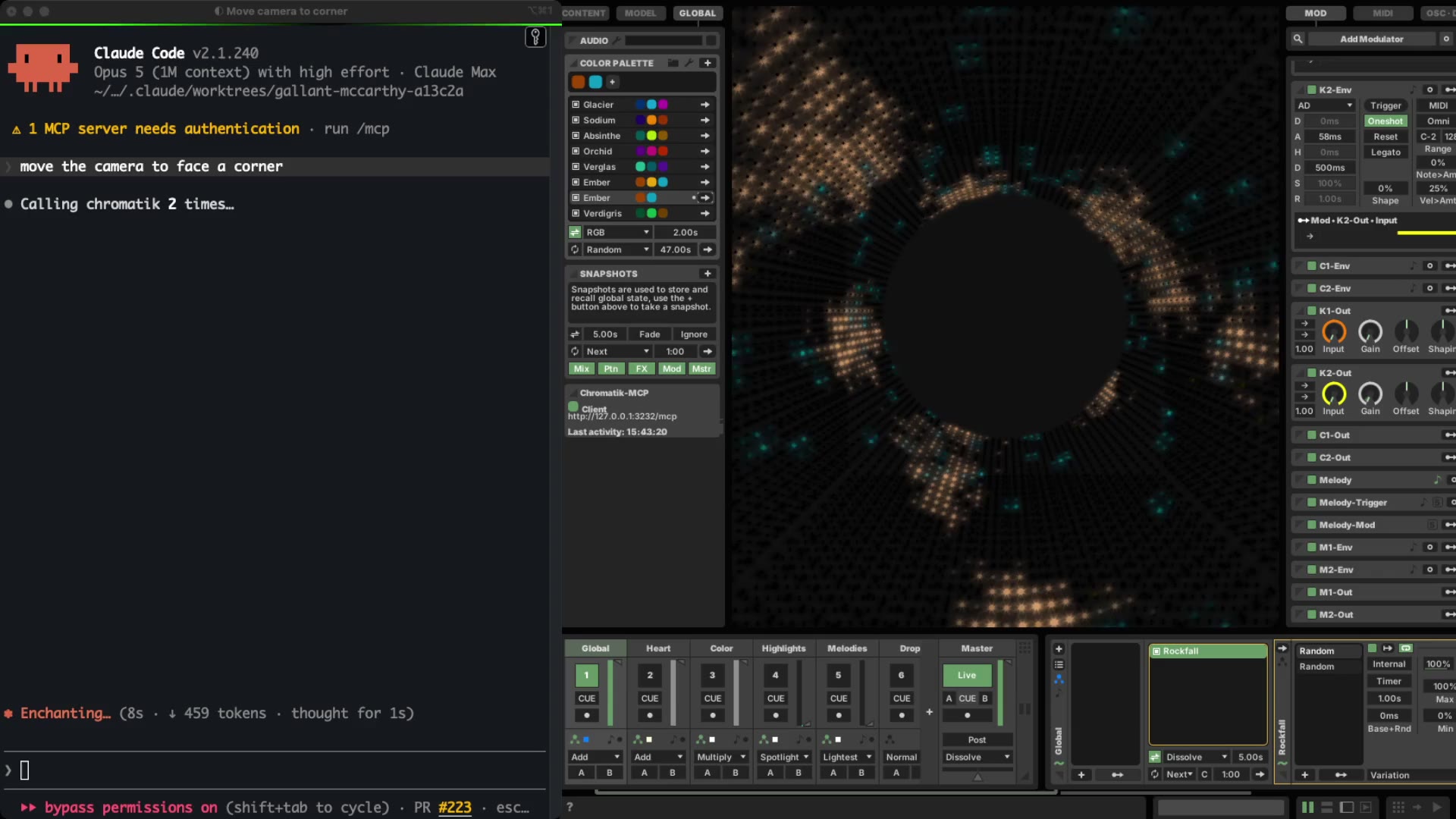Add a new mixer channel
This screenshot has height=819, width=1456.
[929, 712]
